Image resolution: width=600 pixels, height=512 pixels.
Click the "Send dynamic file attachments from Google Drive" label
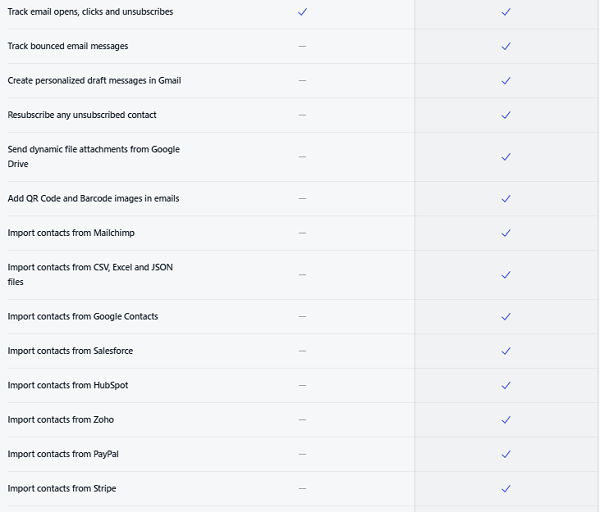(93, 156)
